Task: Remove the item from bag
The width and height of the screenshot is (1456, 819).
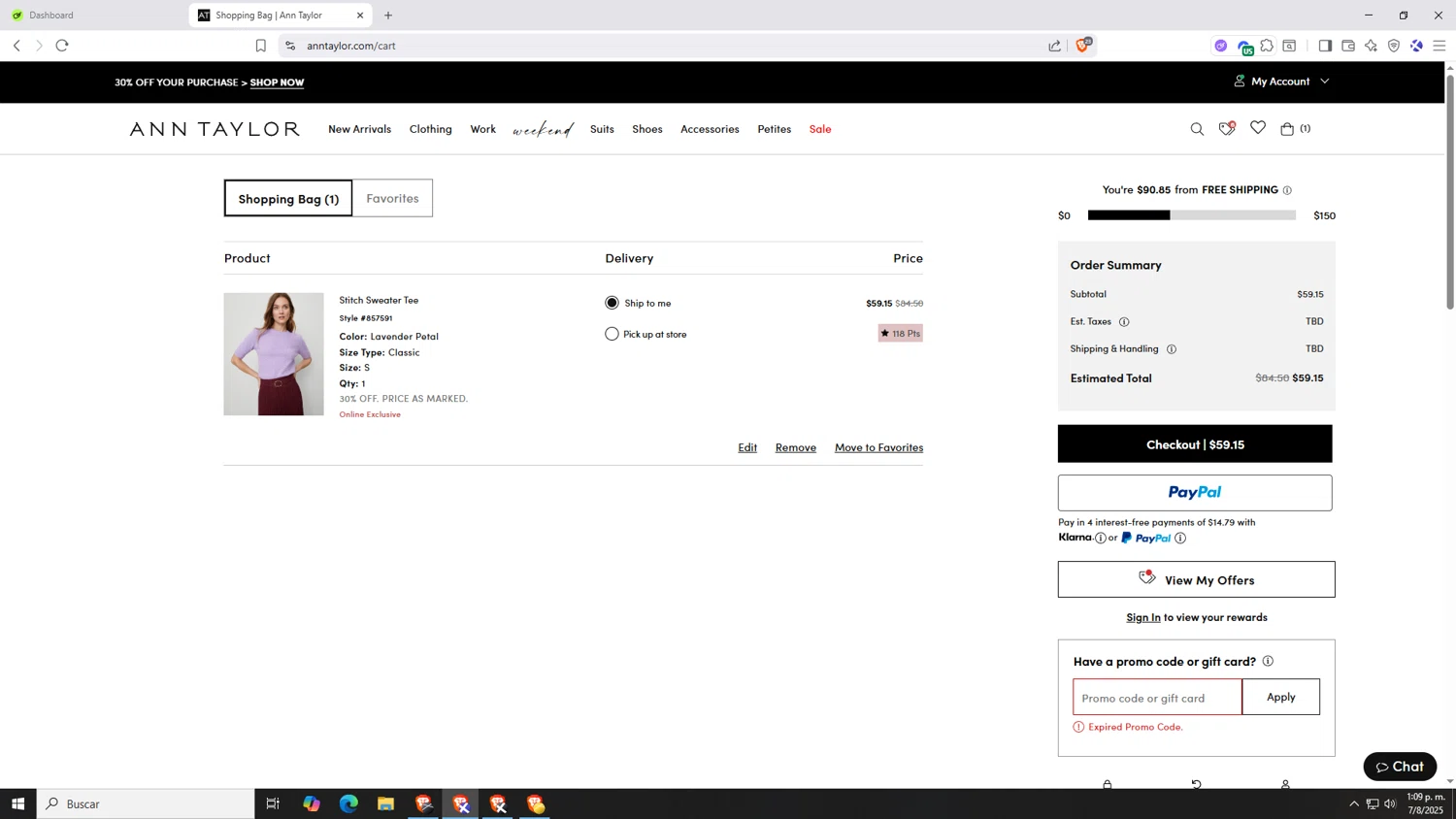Action: pyautogui.click(x=795, y=447)
